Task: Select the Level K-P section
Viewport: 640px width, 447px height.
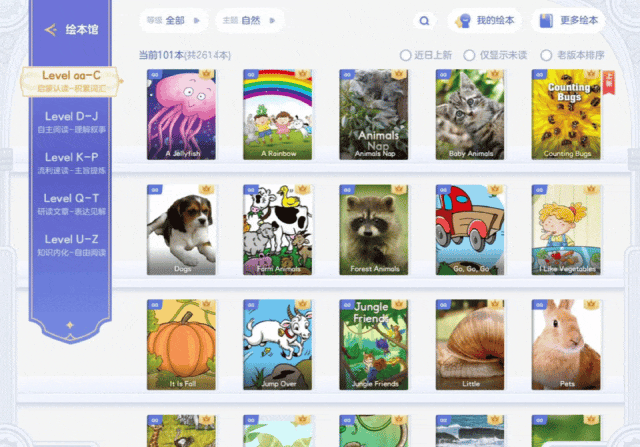Action: 71,163
